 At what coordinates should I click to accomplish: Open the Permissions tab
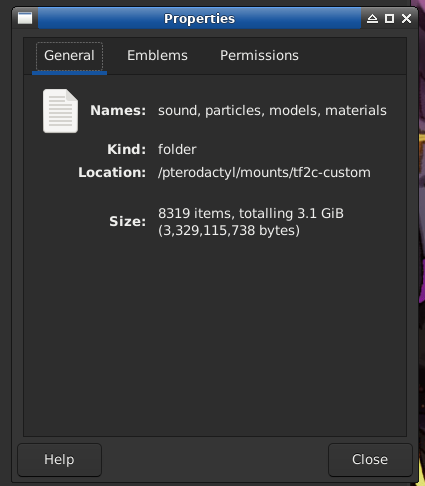point(259,56)
